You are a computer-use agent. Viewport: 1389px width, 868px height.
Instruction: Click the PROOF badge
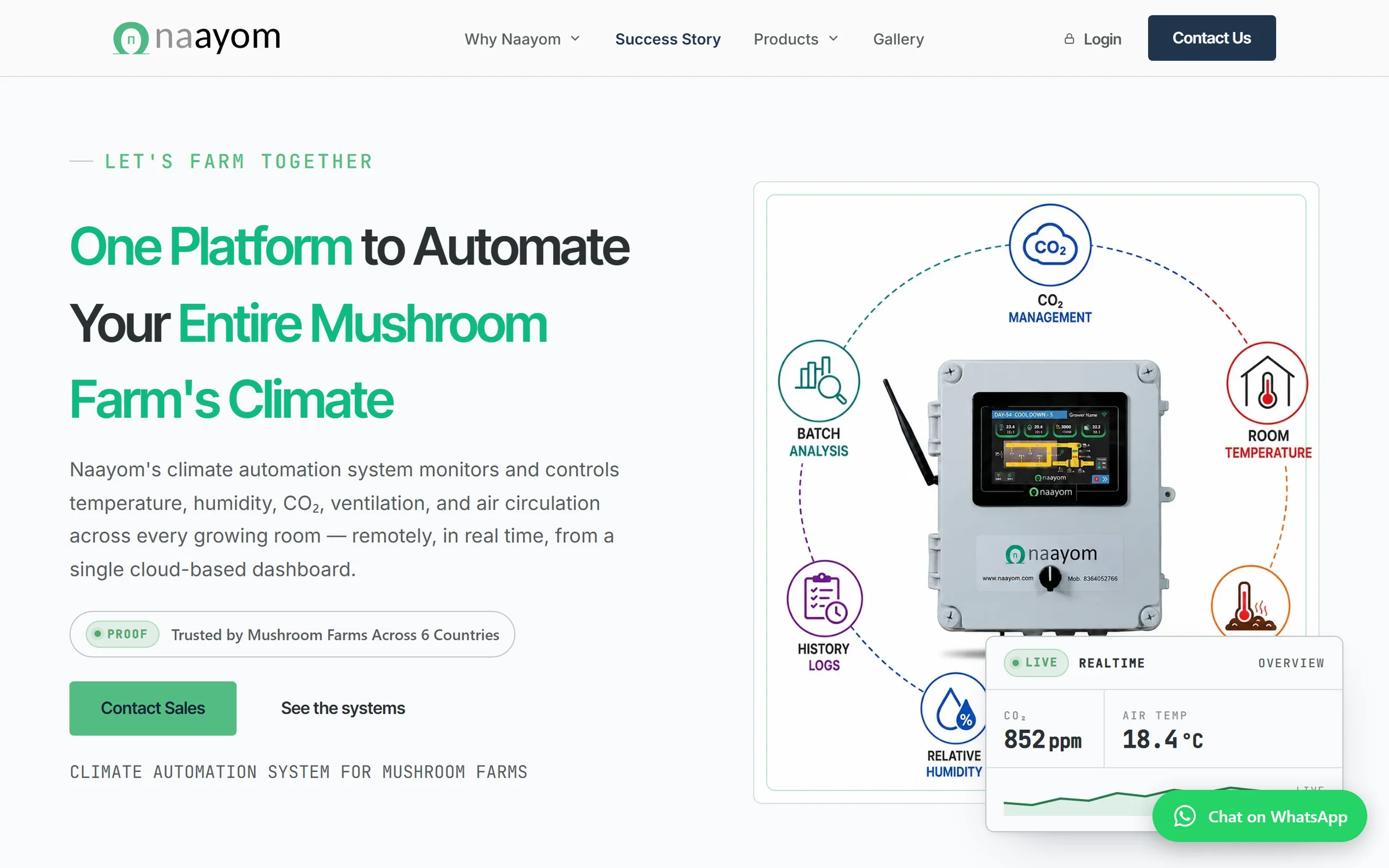(x=122, y=634)
